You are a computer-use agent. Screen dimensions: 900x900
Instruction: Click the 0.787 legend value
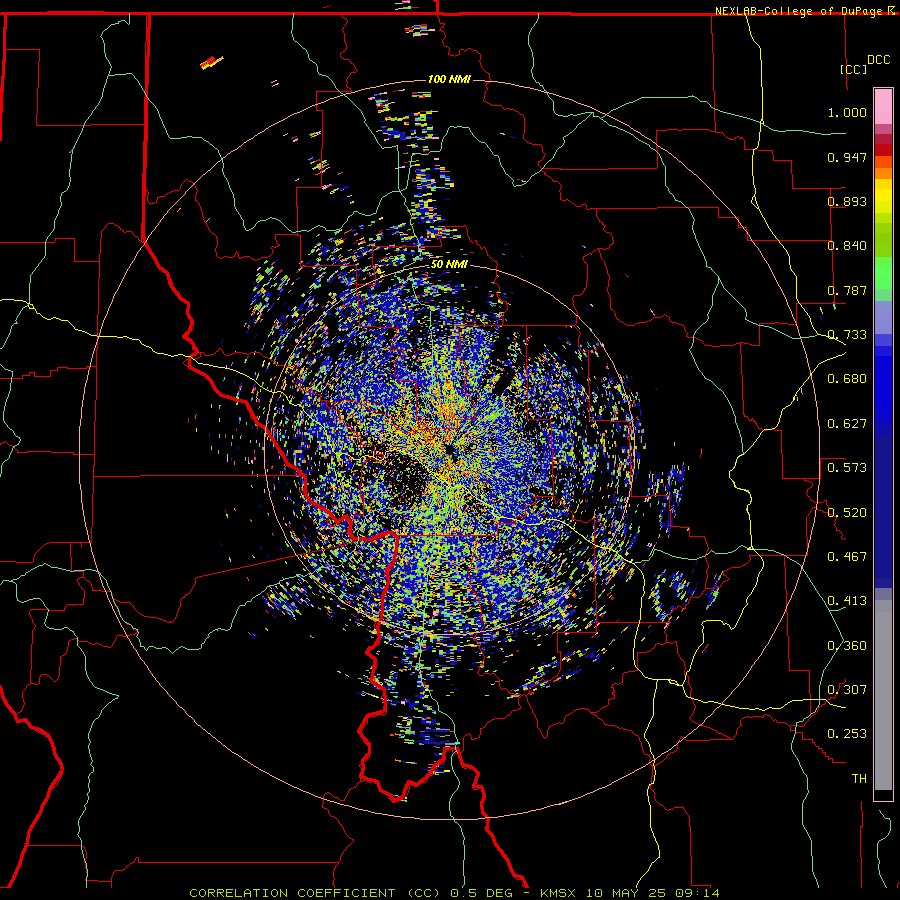[x=847, y=290]
